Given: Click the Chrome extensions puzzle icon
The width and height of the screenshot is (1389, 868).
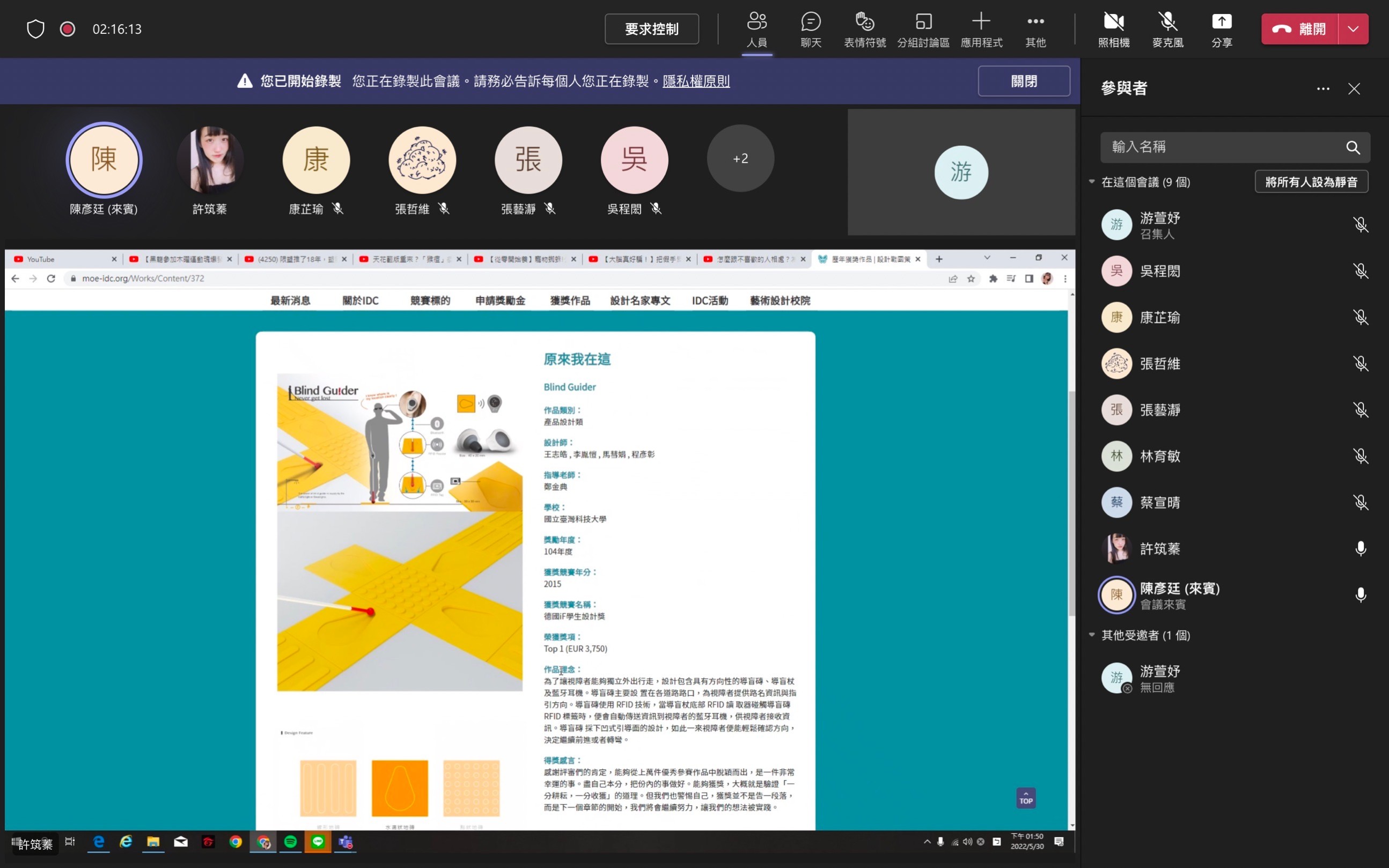Looking at the screenshot, I should 993,278.
